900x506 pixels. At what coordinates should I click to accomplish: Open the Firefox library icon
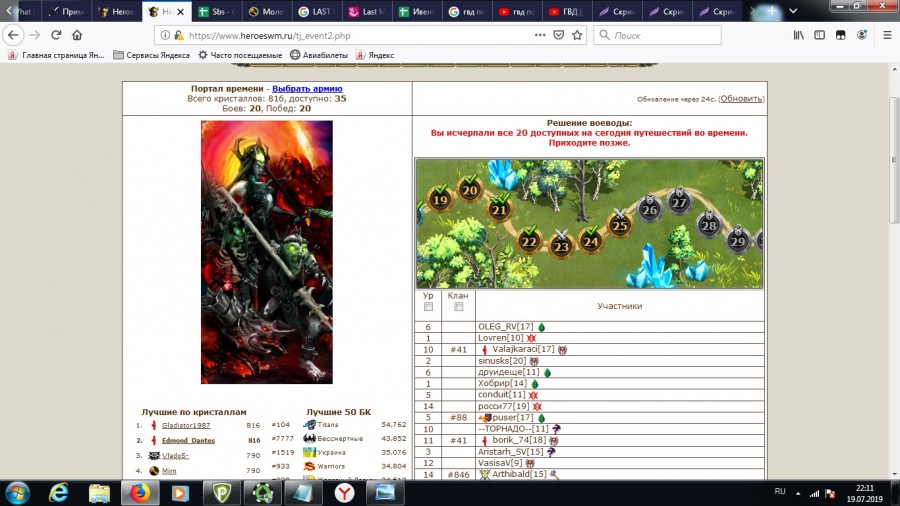point(798,35)
